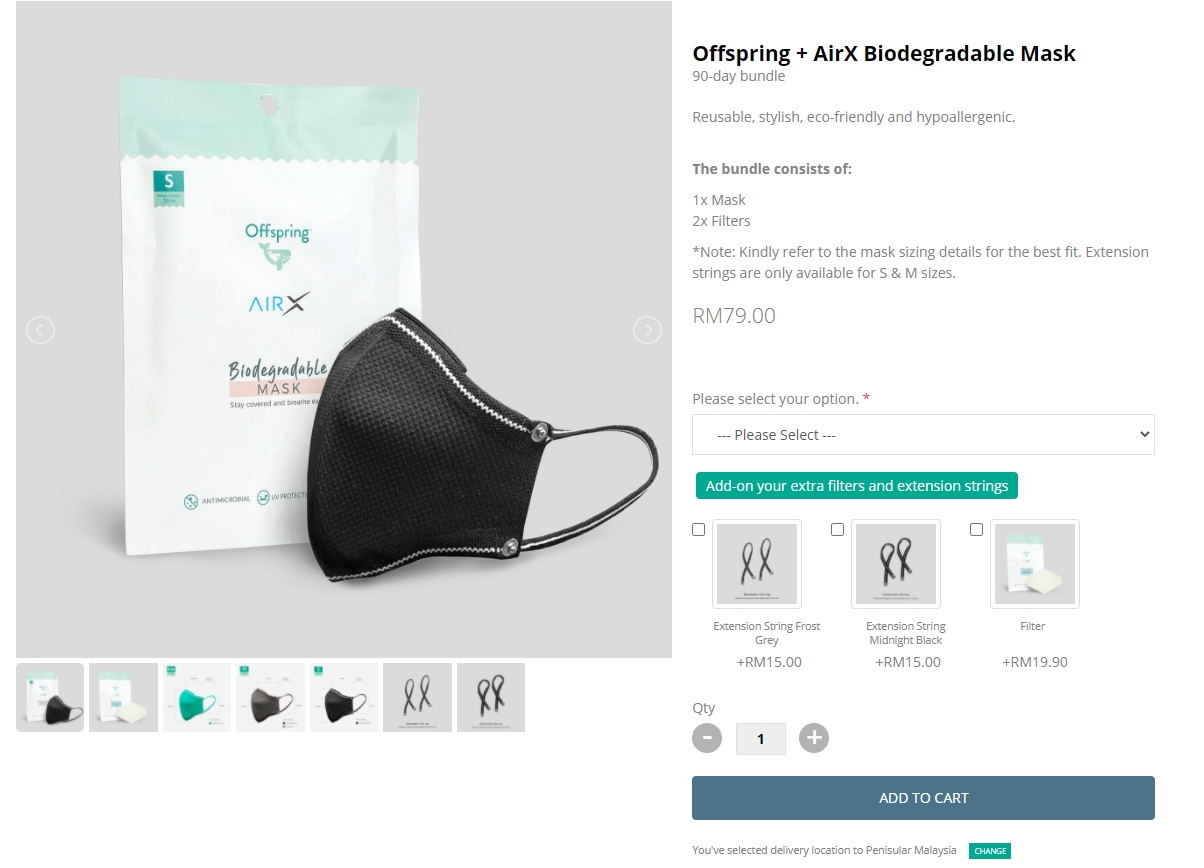1204x868 pixels.
Task: Select the white filter pack thumbnail
Action: click(123, 697)
